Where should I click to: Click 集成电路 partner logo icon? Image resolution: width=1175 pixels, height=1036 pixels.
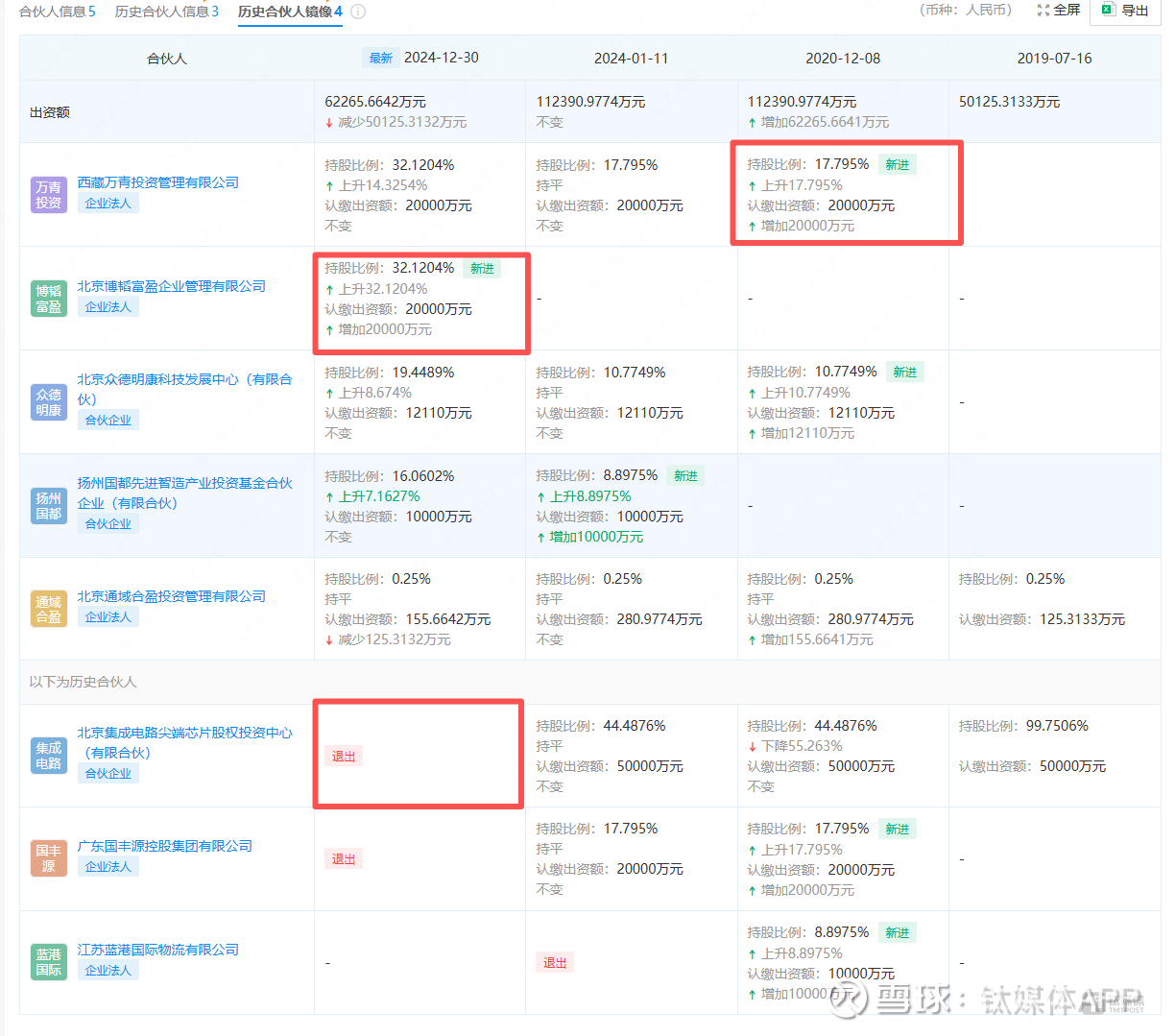49,756
